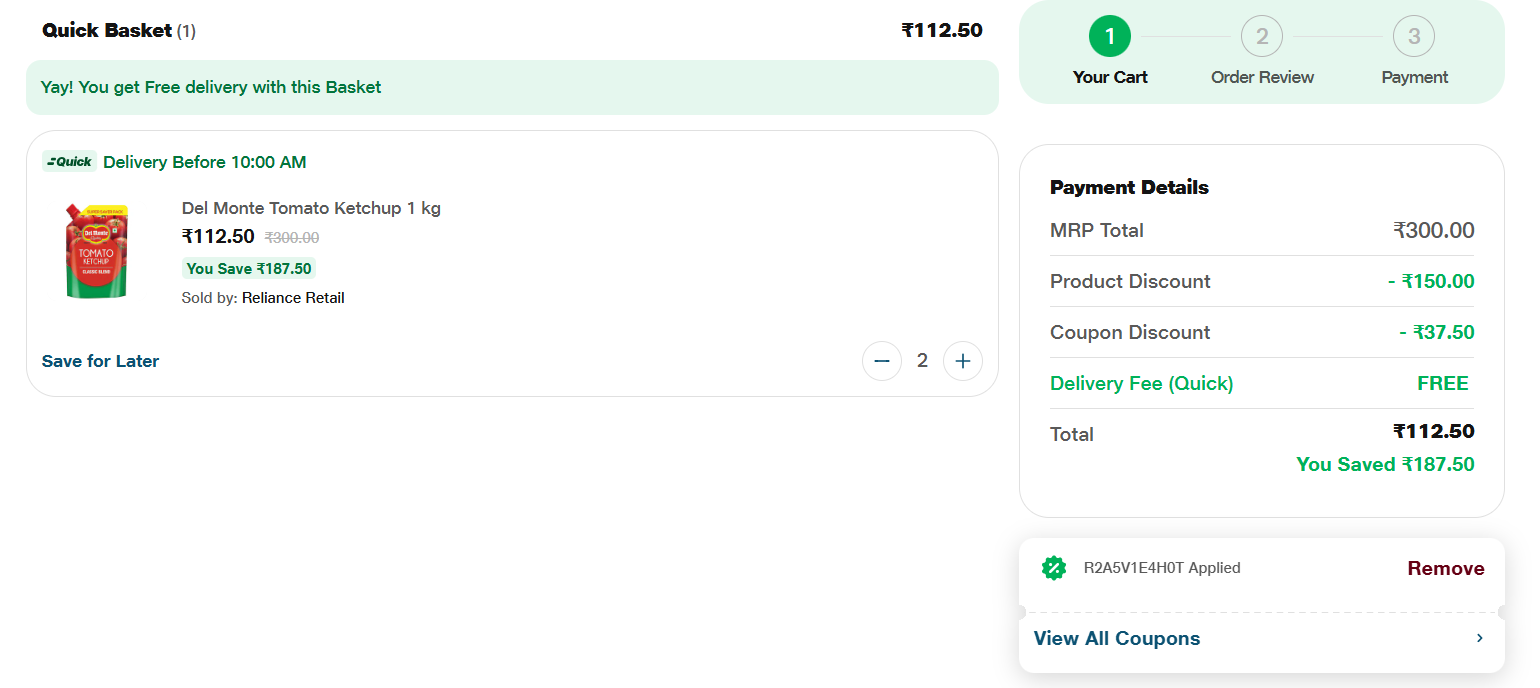Screen dimensions: 1540x688
Task: Go to step 1 Your Cart circle
Action: pyautogui.click(x=1109, y=37)
